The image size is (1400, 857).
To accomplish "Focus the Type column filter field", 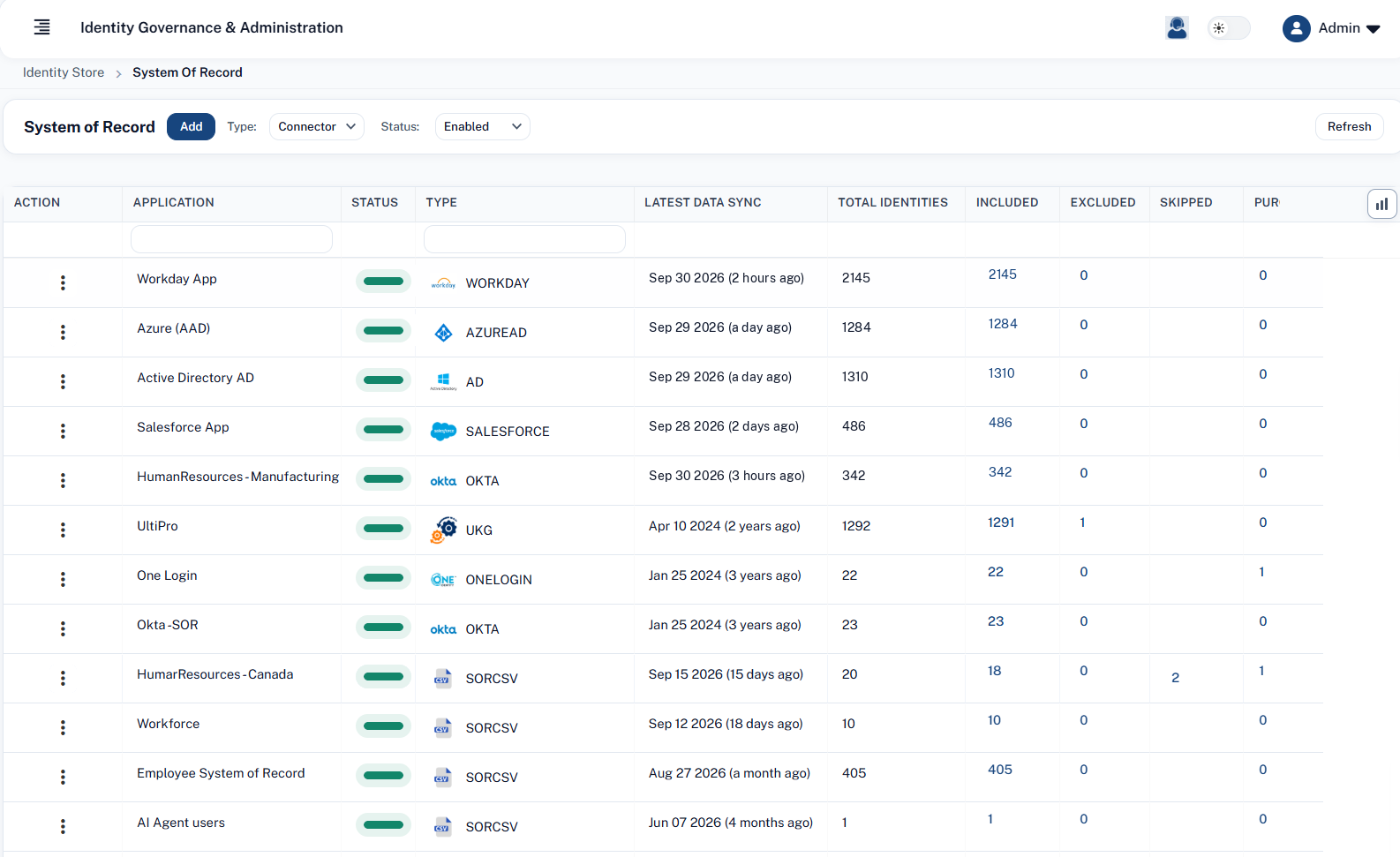I will coord(524,239).
